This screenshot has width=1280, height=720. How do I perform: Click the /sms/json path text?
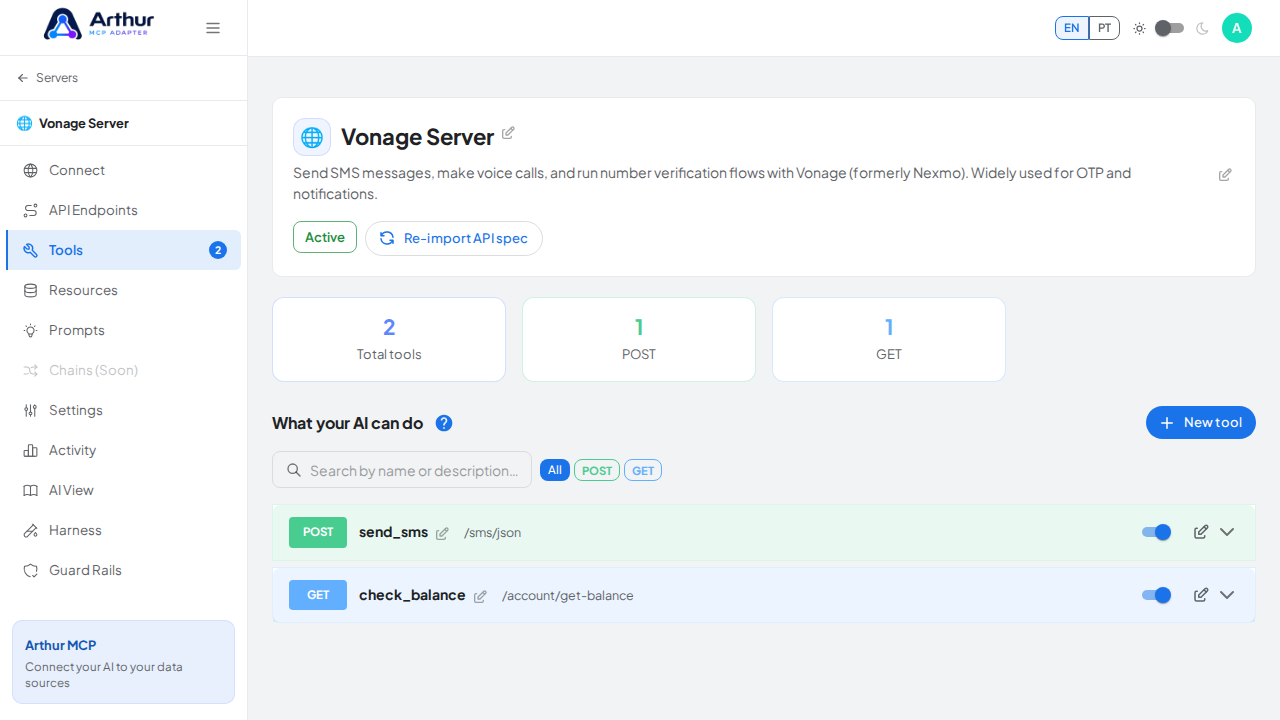coord(492,533)
